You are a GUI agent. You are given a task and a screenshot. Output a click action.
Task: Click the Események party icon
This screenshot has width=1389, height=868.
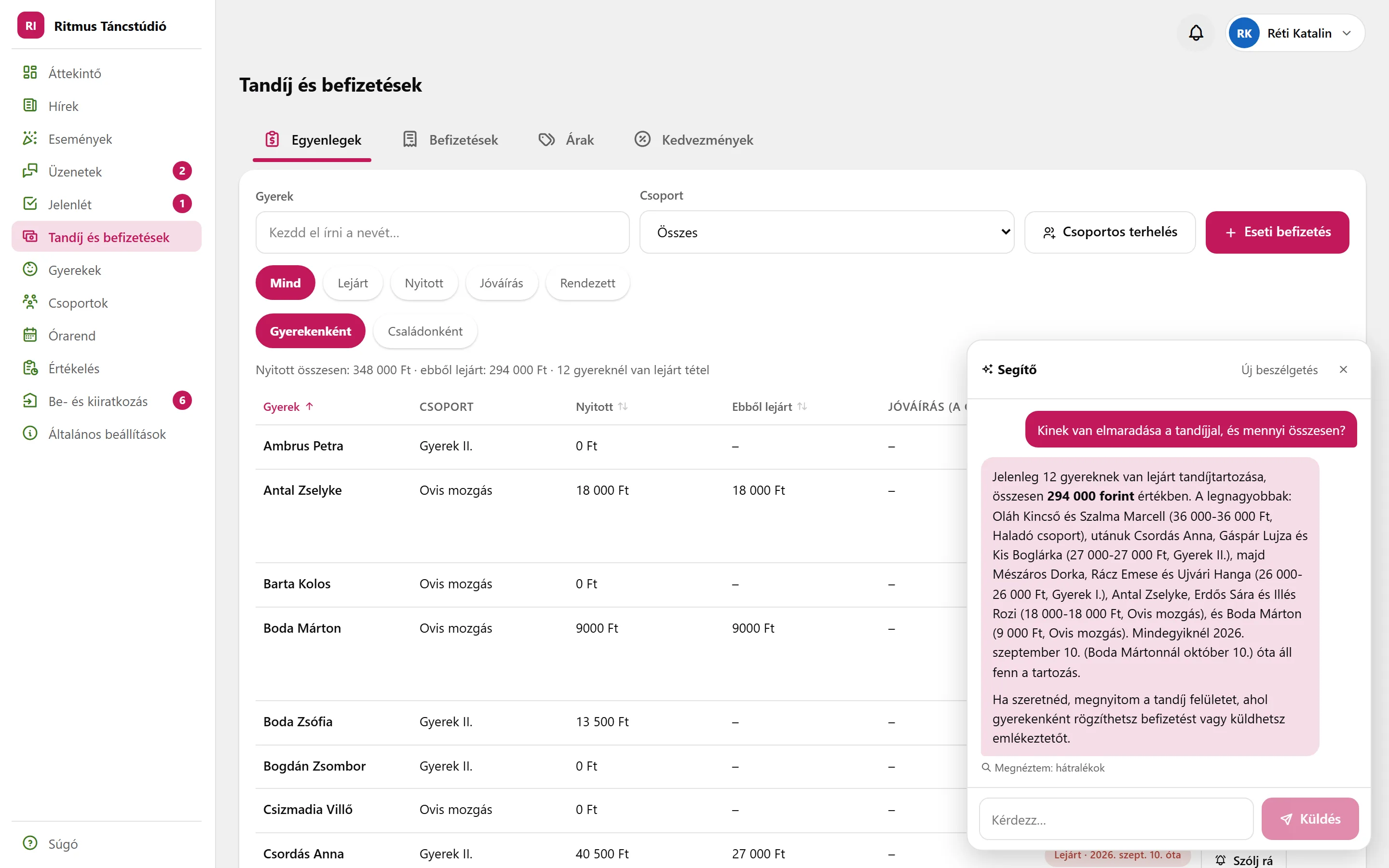[30, 138]
